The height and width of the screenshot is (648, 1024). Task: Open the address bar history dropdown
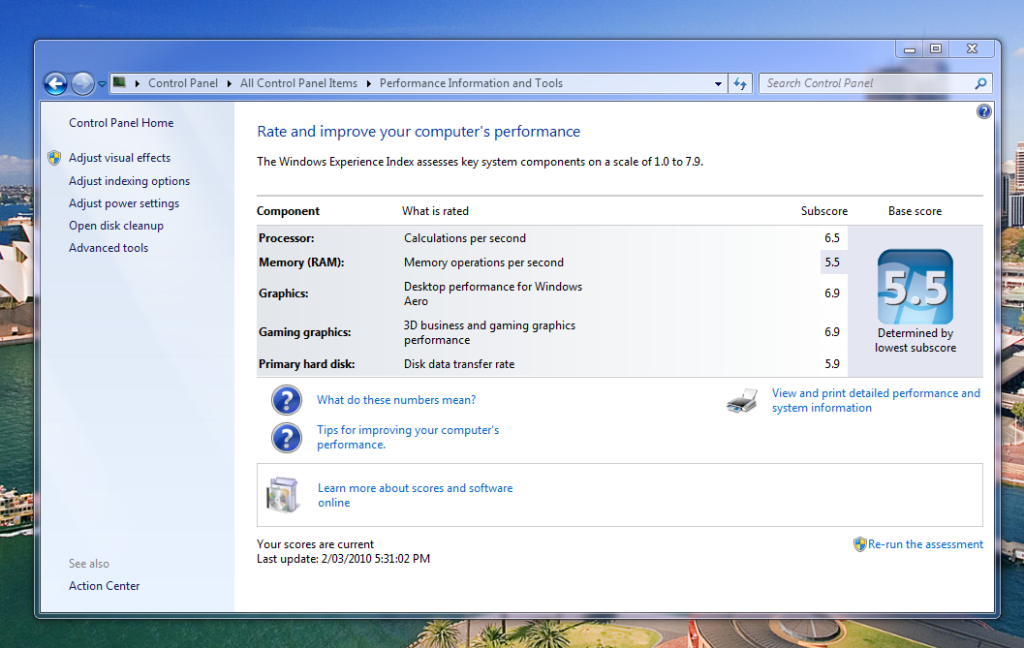[718, 84]
